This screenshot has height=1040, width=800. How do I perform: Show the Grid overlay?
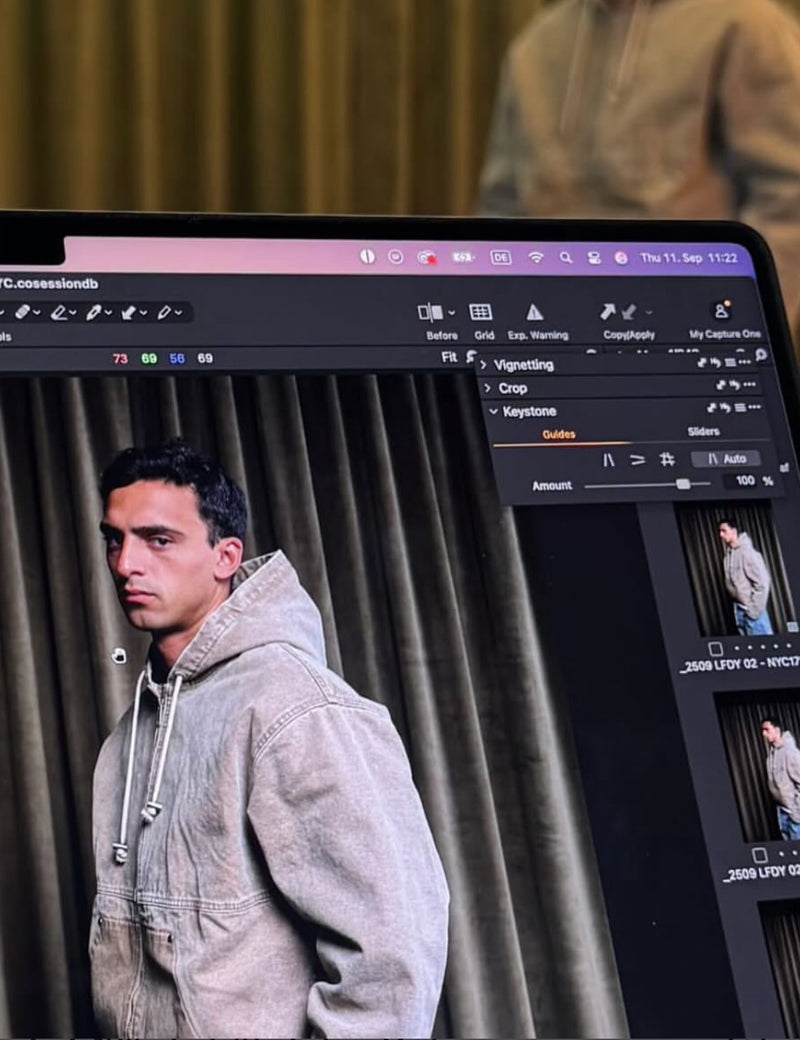click(x=481, y=312)
